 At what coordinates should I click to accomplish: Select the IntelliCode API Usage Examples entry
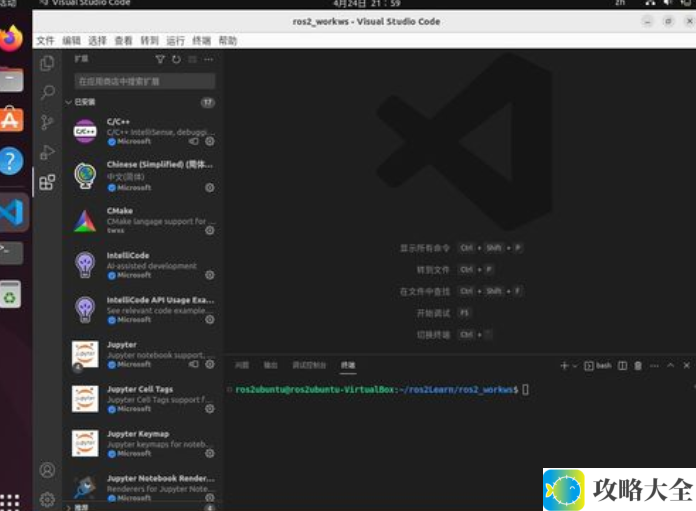click(141, 309)
